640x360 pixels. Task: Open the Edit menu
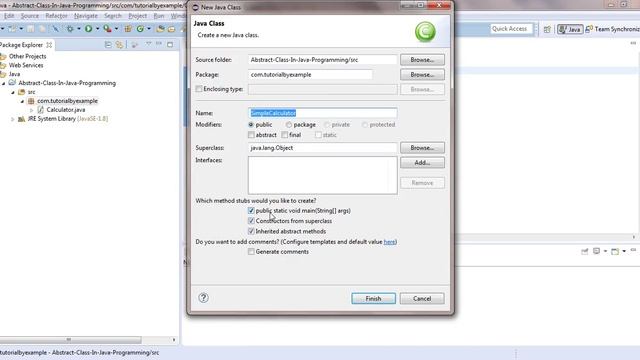9,16
